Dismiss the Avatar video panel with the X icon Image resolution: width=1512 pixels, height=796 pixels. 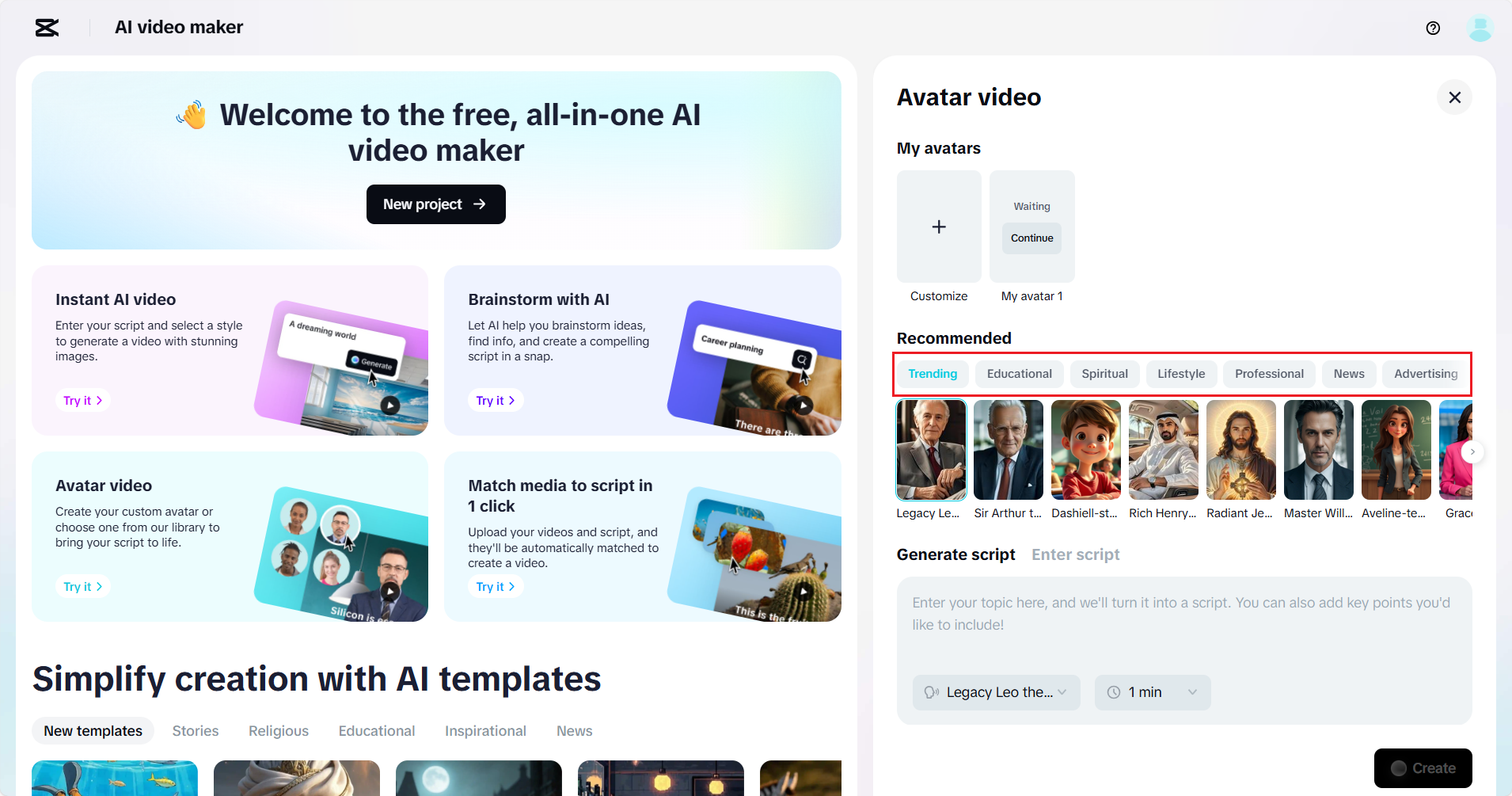click(x=1454, y=97)
